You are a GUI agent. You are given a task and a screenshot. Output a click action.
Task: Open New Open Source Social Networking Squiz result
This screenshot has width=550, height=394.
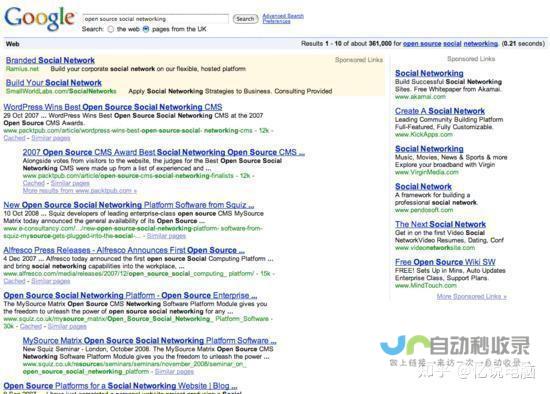click(129, 205)
